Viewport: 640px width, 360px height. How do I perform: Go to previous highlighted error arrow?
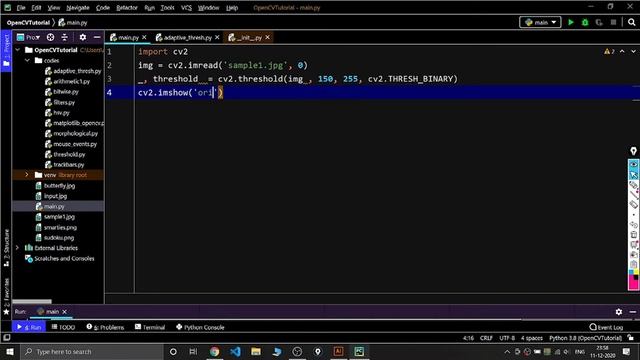pyautogui.click(x=622, y=51)
